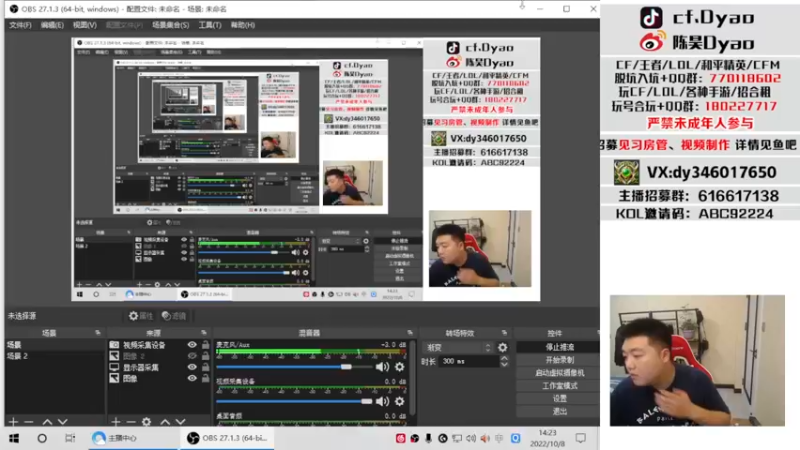Open the 工具(T) menu

pos(210,25)
